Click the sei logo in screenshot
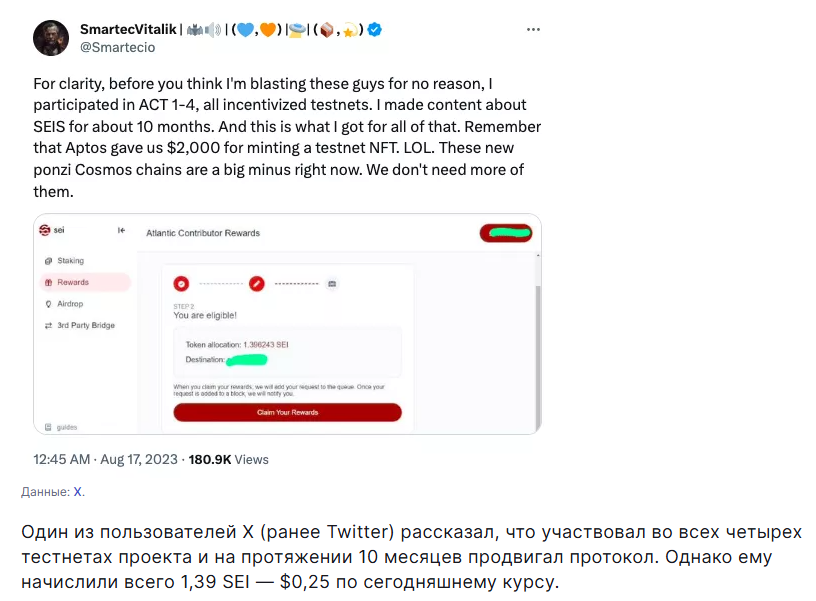Screen dimensions: 816x601 tap(45, 230)
